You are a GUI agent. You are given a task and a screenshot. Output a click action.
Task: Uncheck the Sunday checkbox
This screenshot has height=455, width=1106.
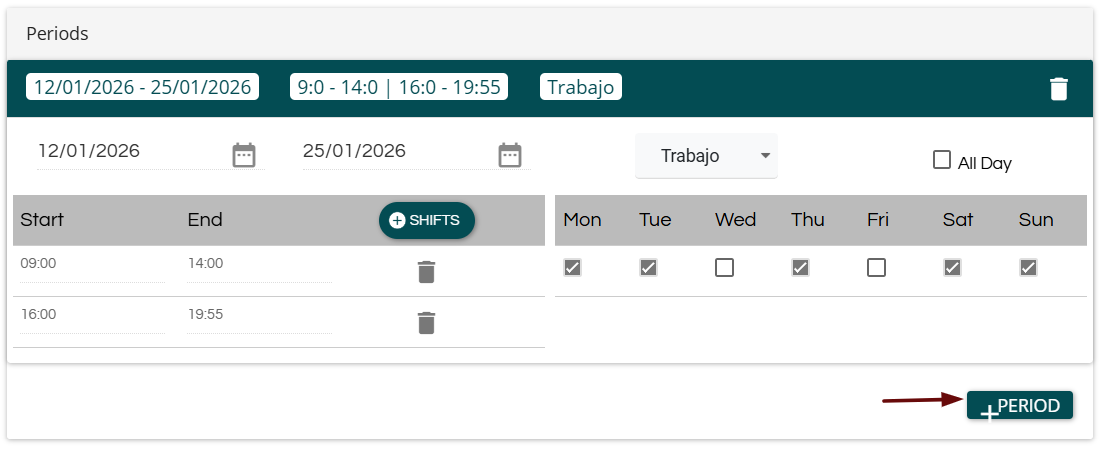[1028, 267]
